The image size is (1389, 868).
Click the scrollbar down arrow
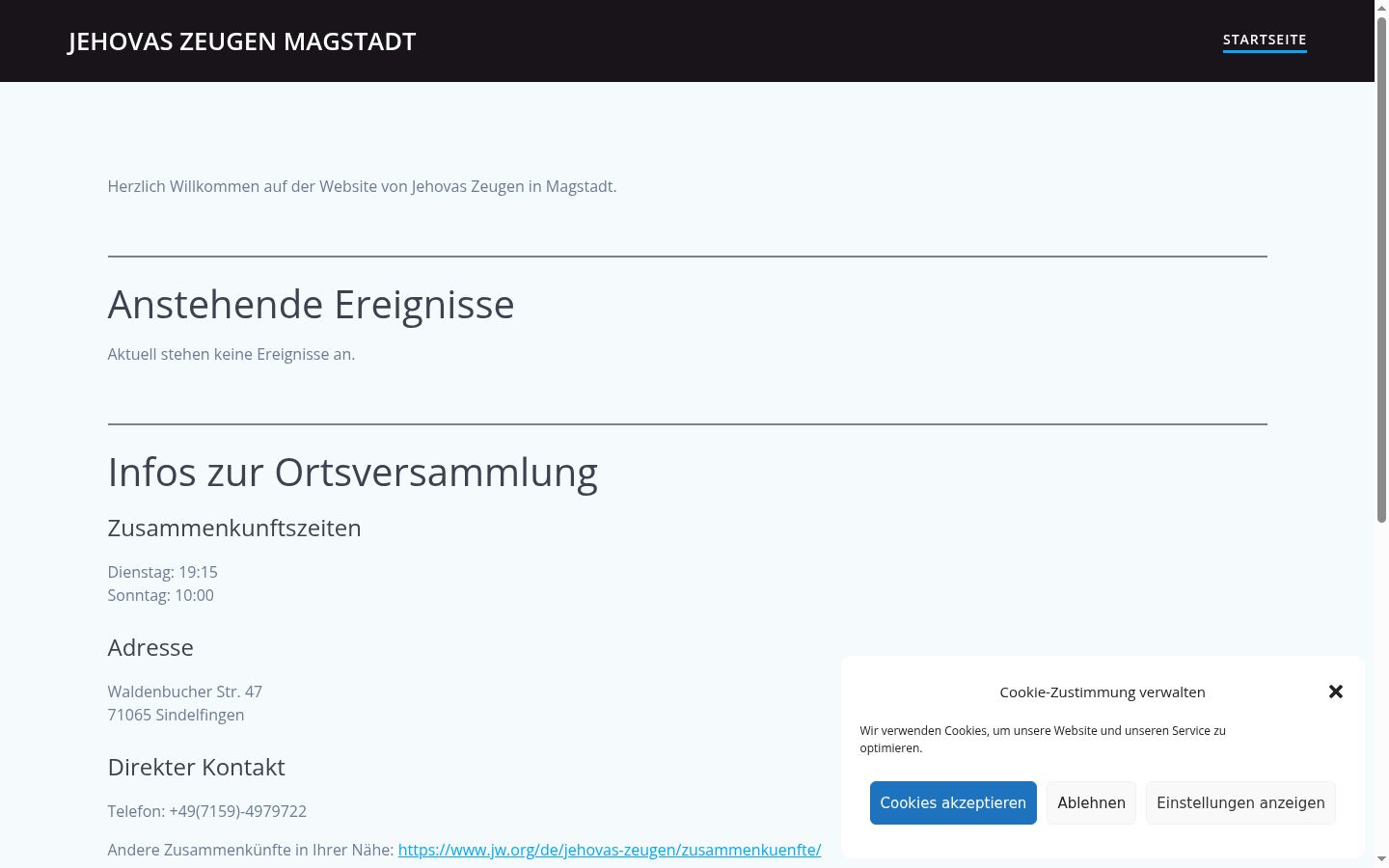point(1381,859)
